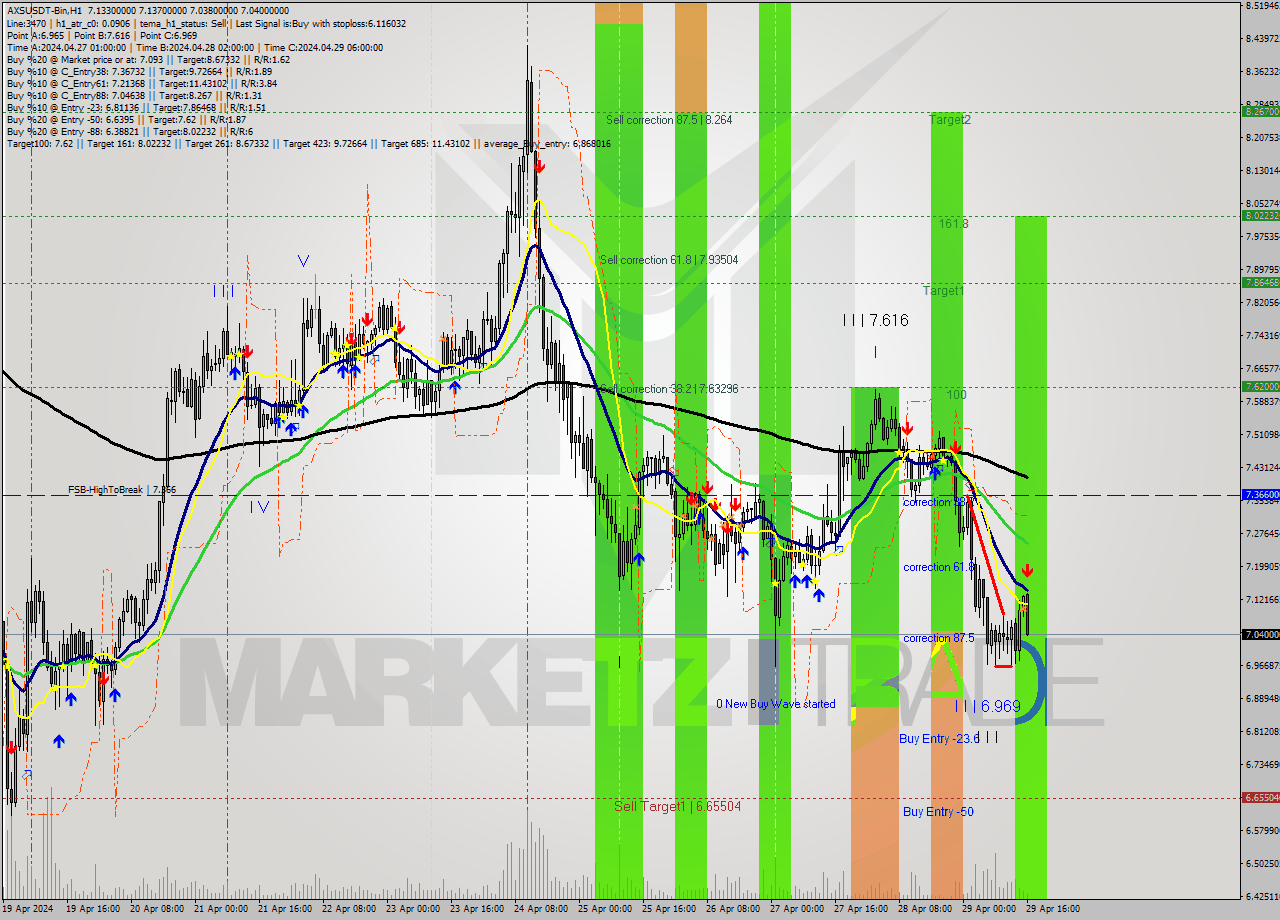Select the red down arrow above the 29 Apr candles

(1028, 571)
